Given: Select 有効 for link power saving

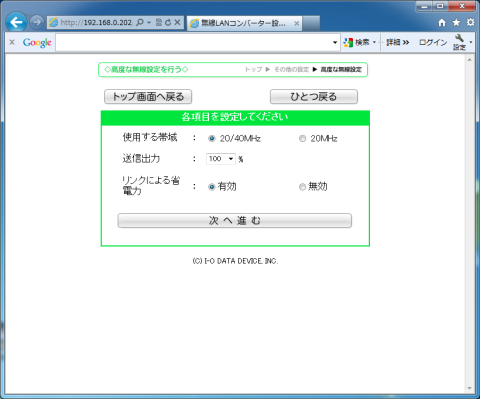Looking at the screenshot, I should click(x=212, y=187).
